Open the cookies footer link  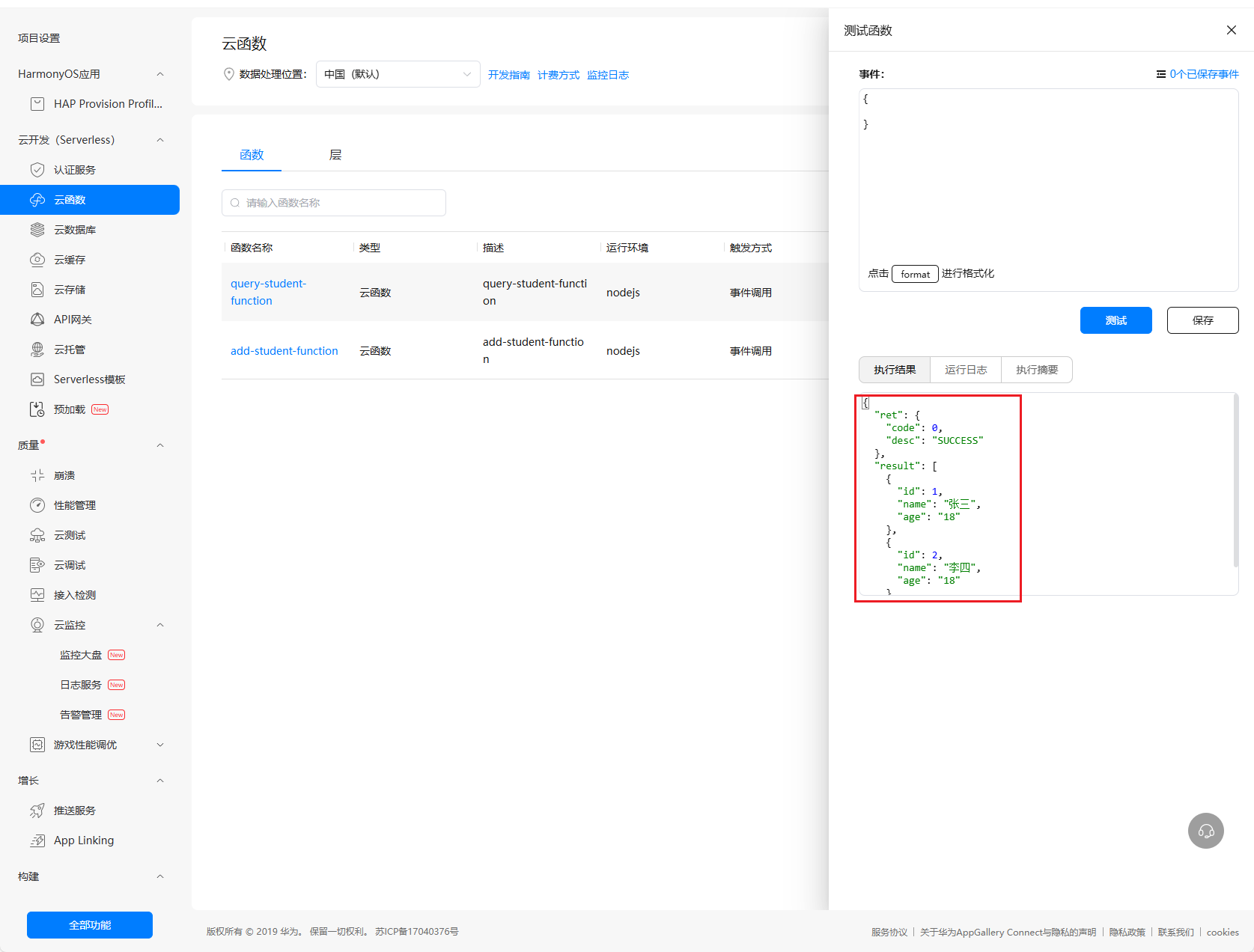[x=1223, y=932]
